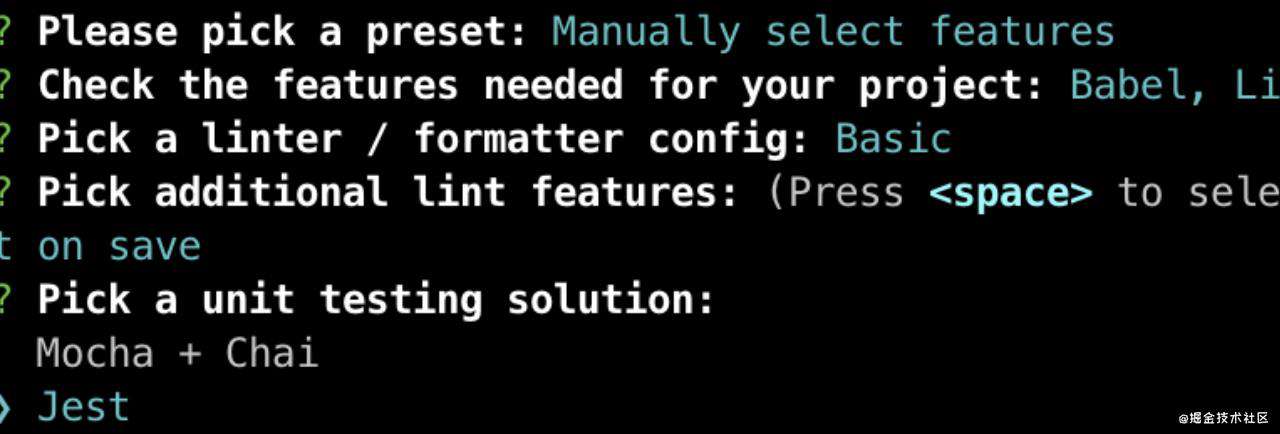Click the 掘金技术社区 watermark
1280x434 pixels.
pyautogui.click(x=1222, y=418)
